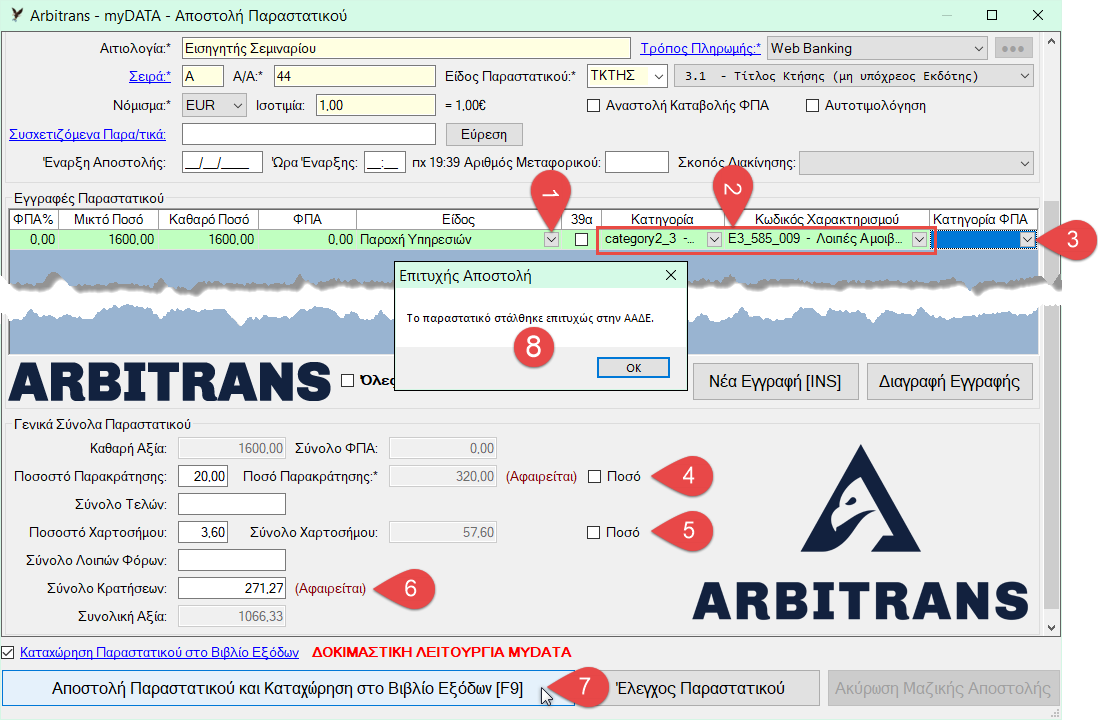Click the ΦΠΑ% cell showing 0,00
The width and height of the screenshot is (1098, 720).
(34, 240)
